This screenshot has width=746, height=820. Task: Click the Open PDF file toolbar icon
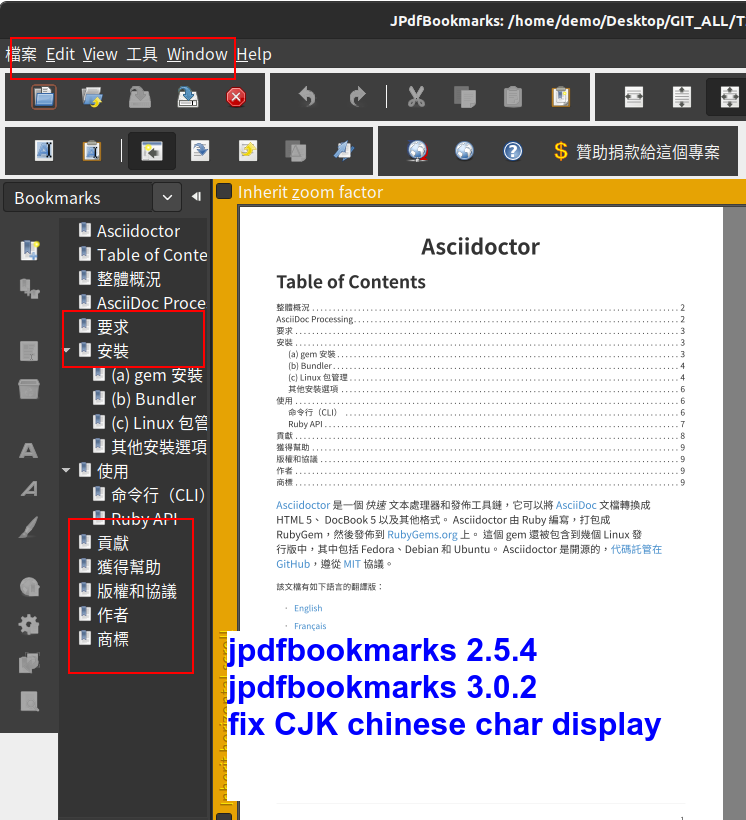(x=44, y=97)
